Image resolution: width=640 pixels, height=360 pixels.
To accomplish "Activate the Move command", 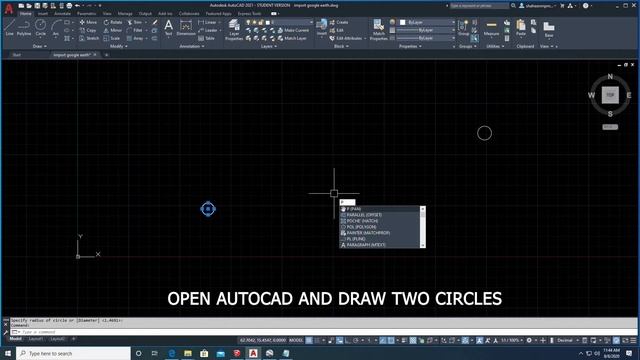I will coord(89,22).
